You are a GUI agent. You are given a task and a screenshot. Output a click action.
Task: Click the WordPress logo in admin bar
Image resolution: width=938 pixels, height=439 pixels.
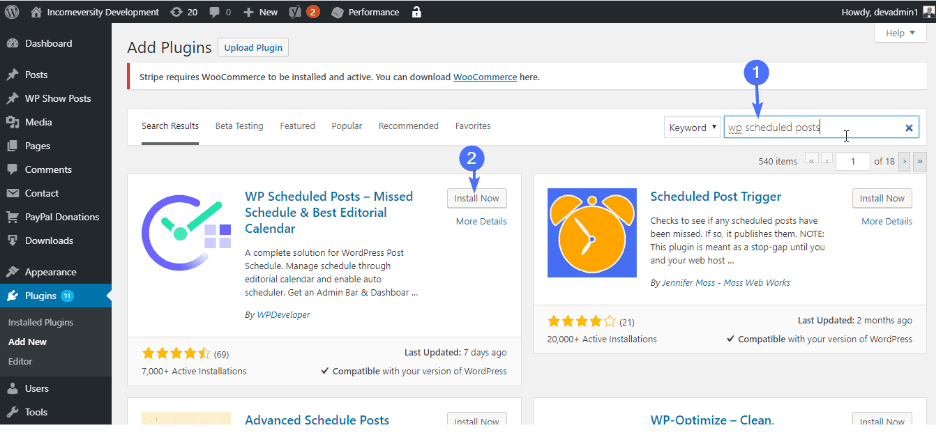click(12, 11)
